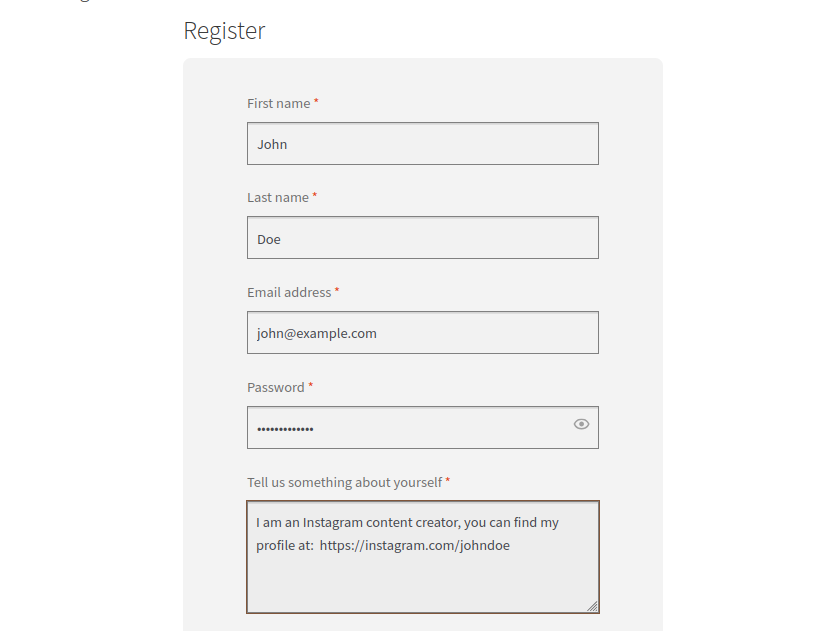Select the Email address input field
The image size is (839, 631).
tap(423, 332)
